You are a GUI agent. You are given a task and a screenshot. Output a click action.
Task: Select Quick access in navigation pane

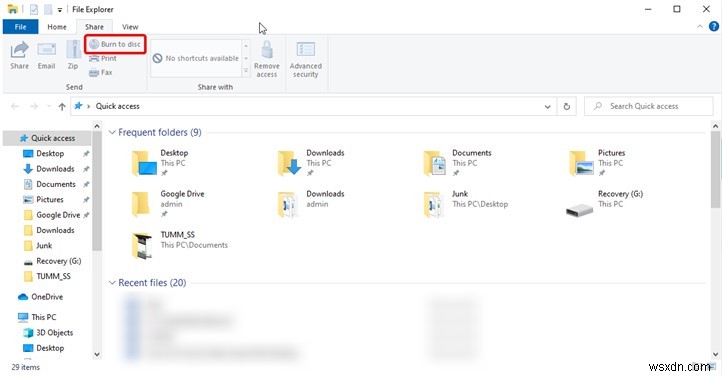tap(47, 138)
